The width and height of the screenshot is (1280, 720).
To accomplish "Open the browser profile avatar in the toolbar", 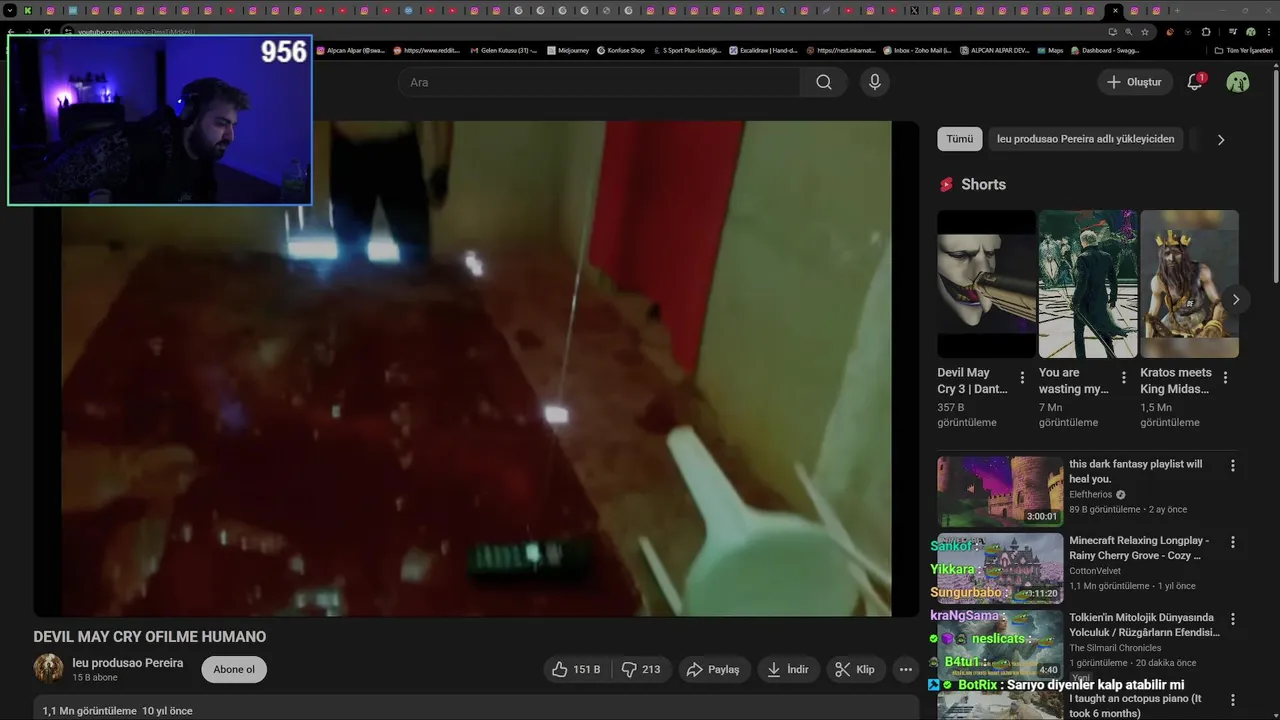I will (1250, 32).
